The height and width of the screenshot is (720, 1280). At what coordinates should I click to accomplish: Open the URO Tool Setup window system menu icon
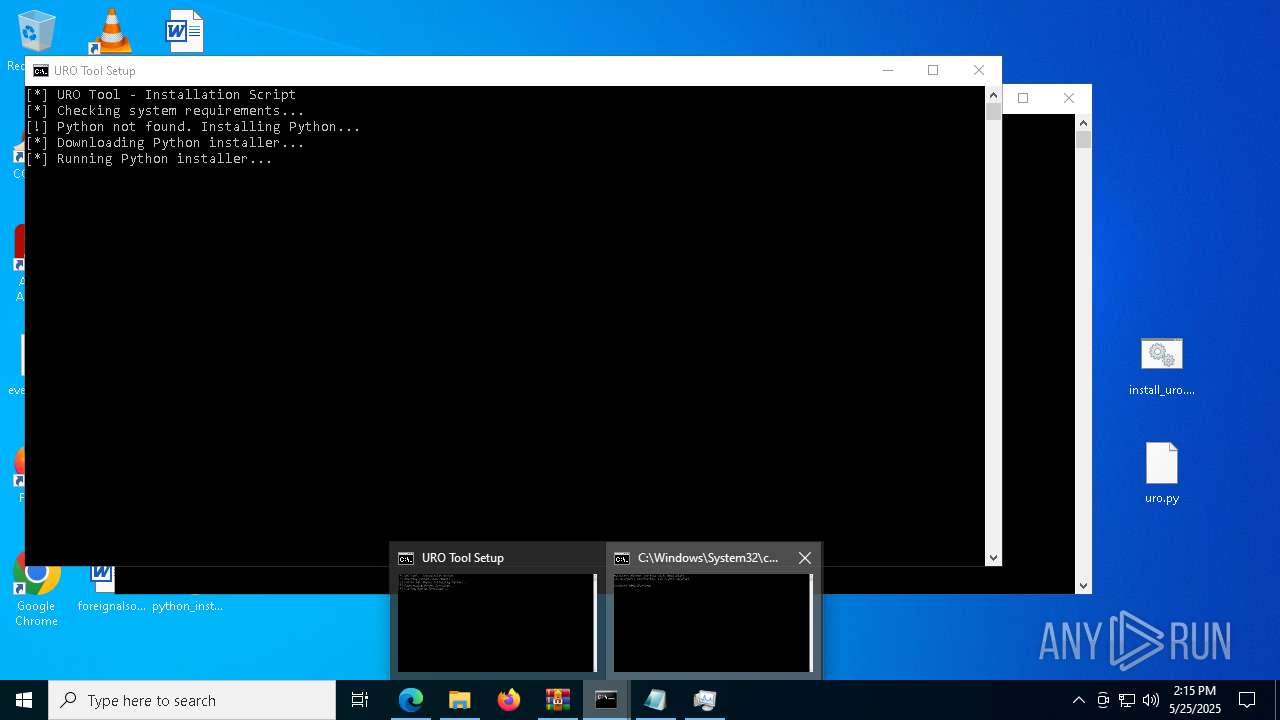[x=41, y=71]
